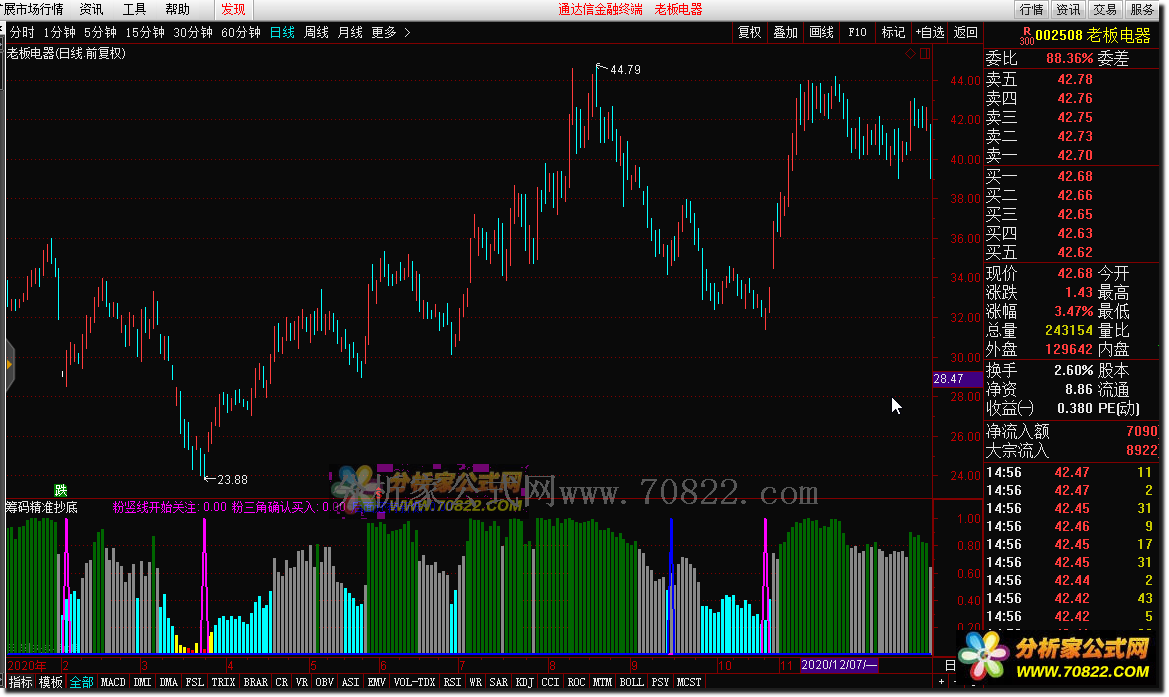
Task: Select the 指标 tab at bottom
Action: point(21,682)
